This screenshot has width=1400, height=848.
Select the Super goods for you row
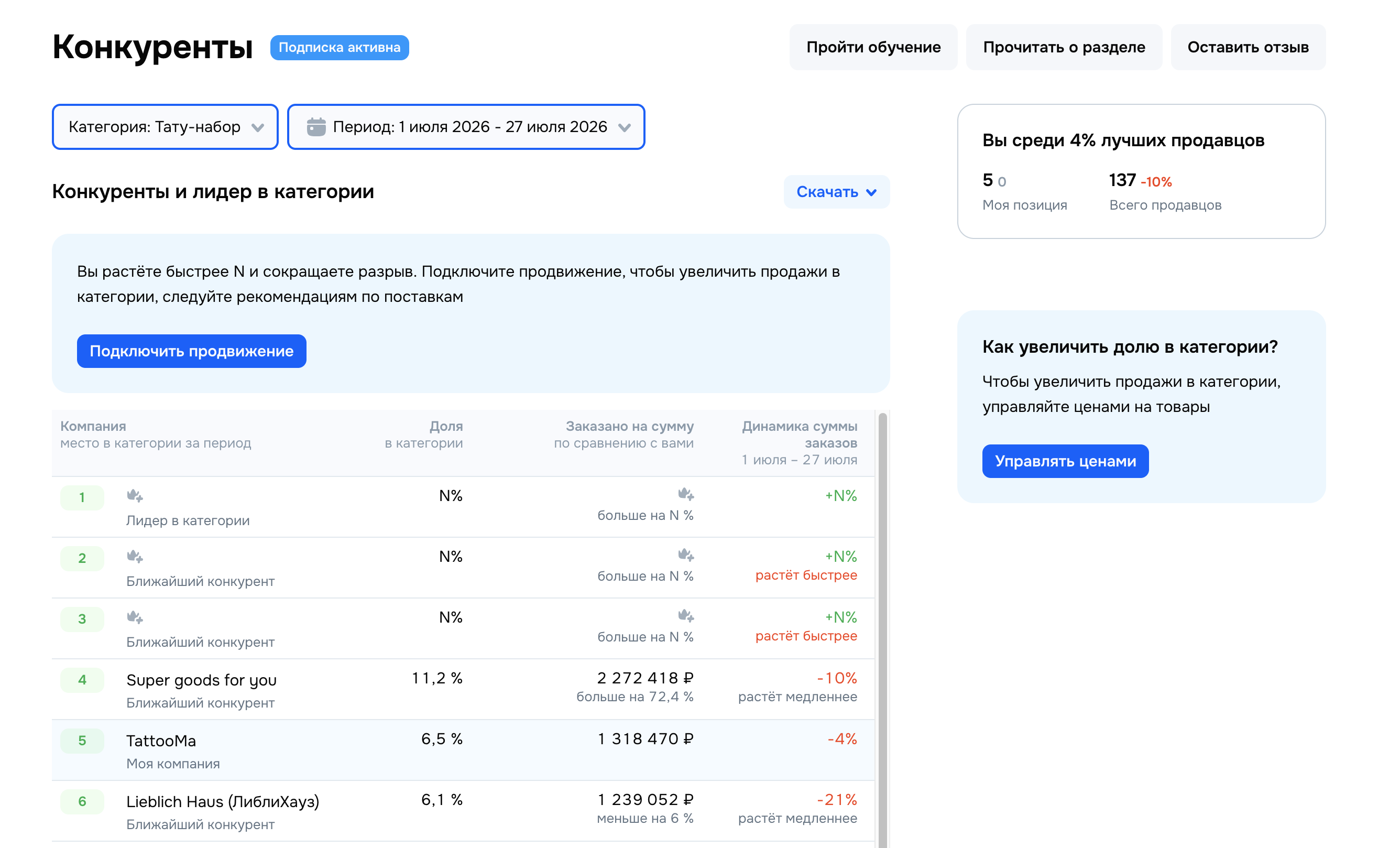[x=463, y=689]
